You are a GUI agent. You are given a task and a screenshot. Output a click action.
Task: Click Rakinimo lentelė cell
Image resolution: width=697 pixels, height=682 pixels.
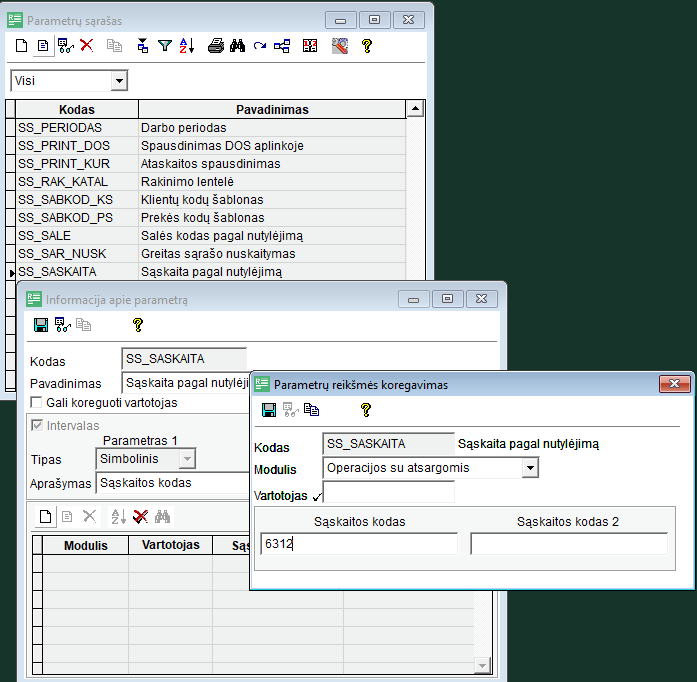pyautogui.click(x=272, y=182)
